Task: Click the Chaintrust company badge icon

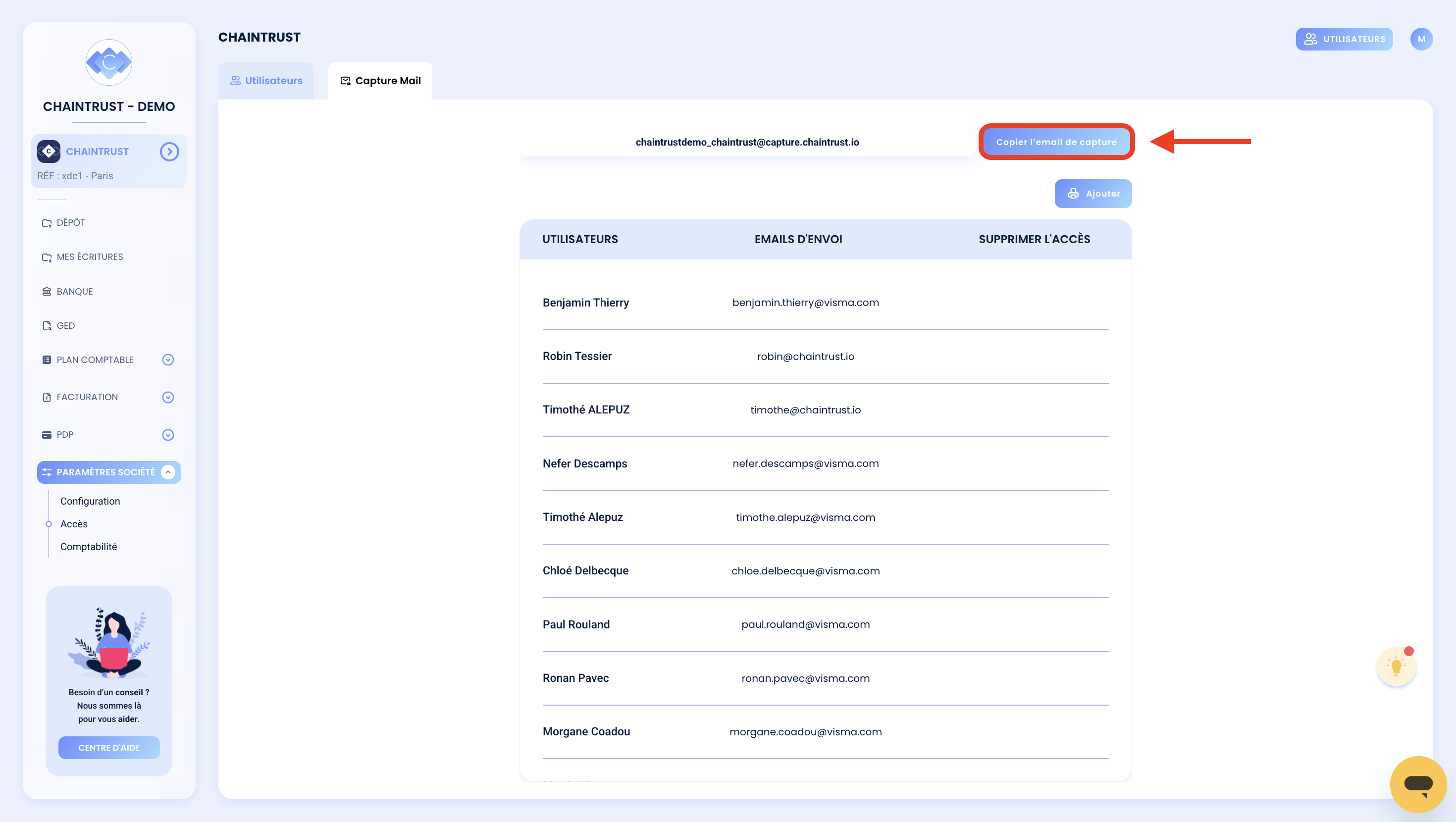Action: (49, 152)
